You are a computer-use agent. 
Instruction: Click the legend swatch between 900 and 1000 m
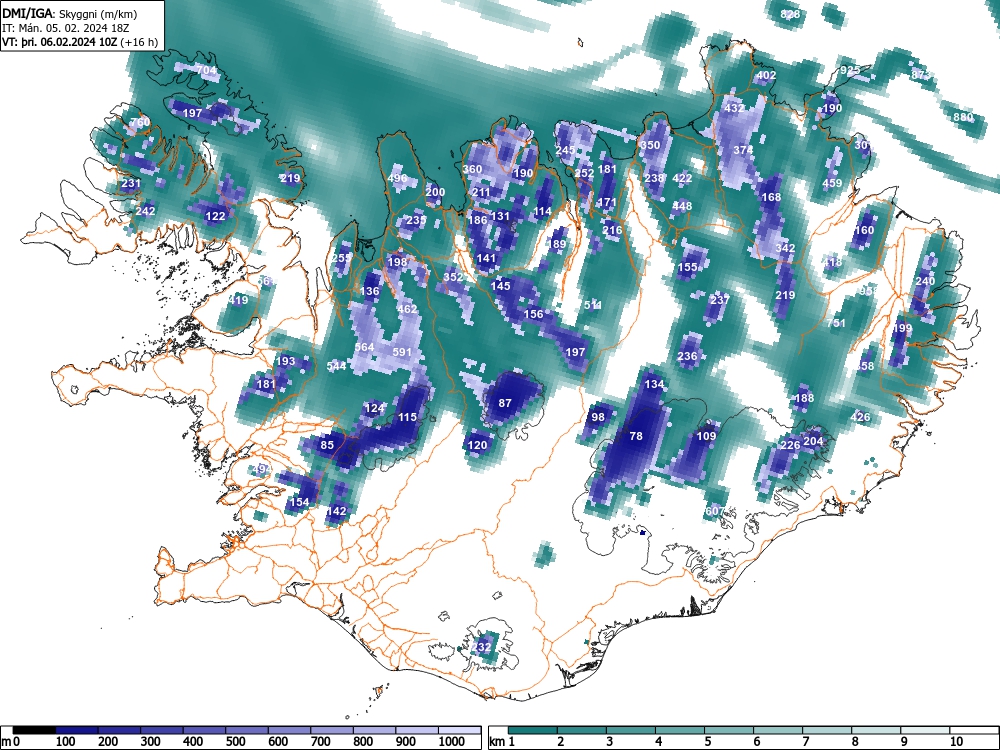[418, 730]
